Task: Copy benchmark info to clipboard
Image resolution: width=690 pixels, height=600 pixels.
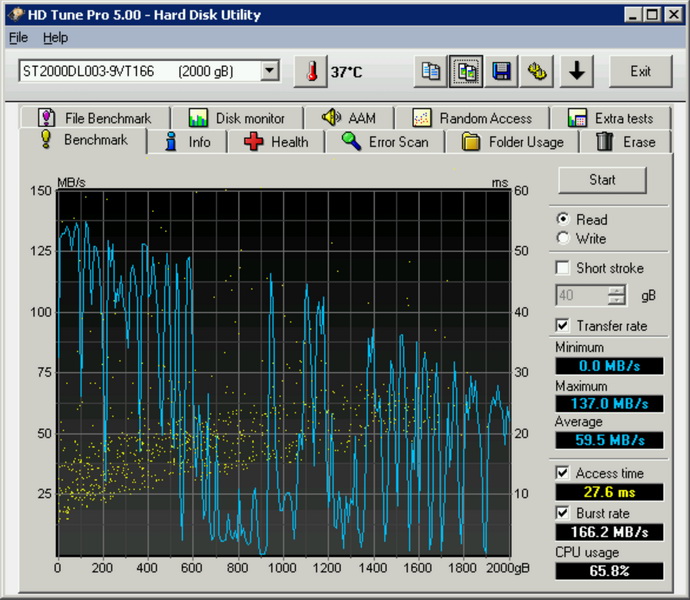Action: 430,71
